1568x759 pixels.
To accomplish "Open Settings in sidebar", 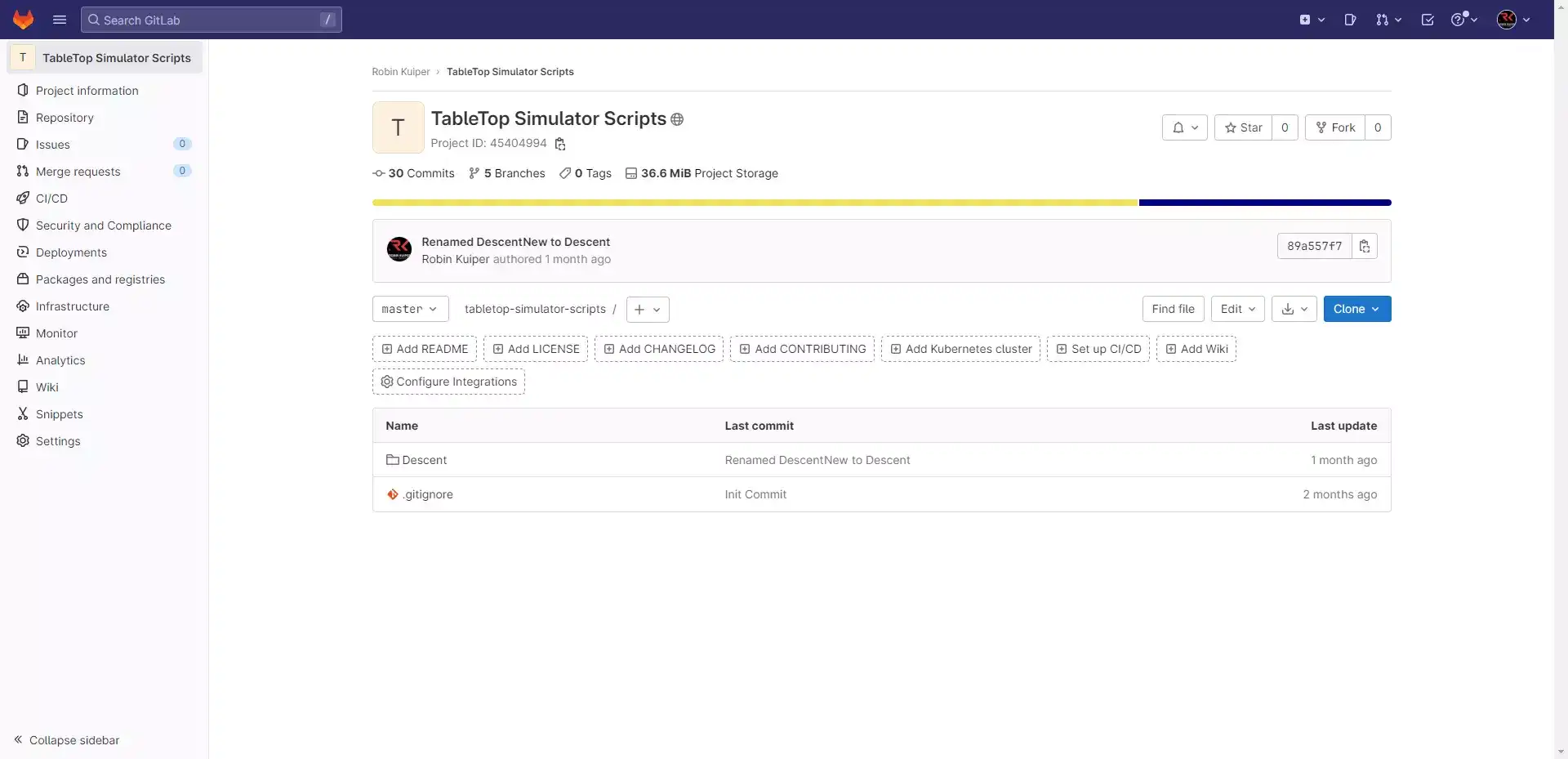I will pyautogui.click(x=105, y=441).
